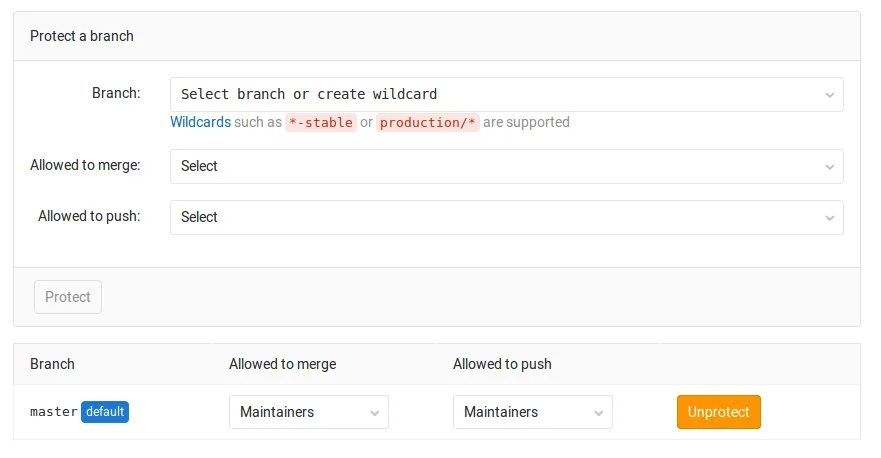Click the default badge next to master
Viewport: 881px width, 458px height.
pyautogui.click(x=105, y=412)
